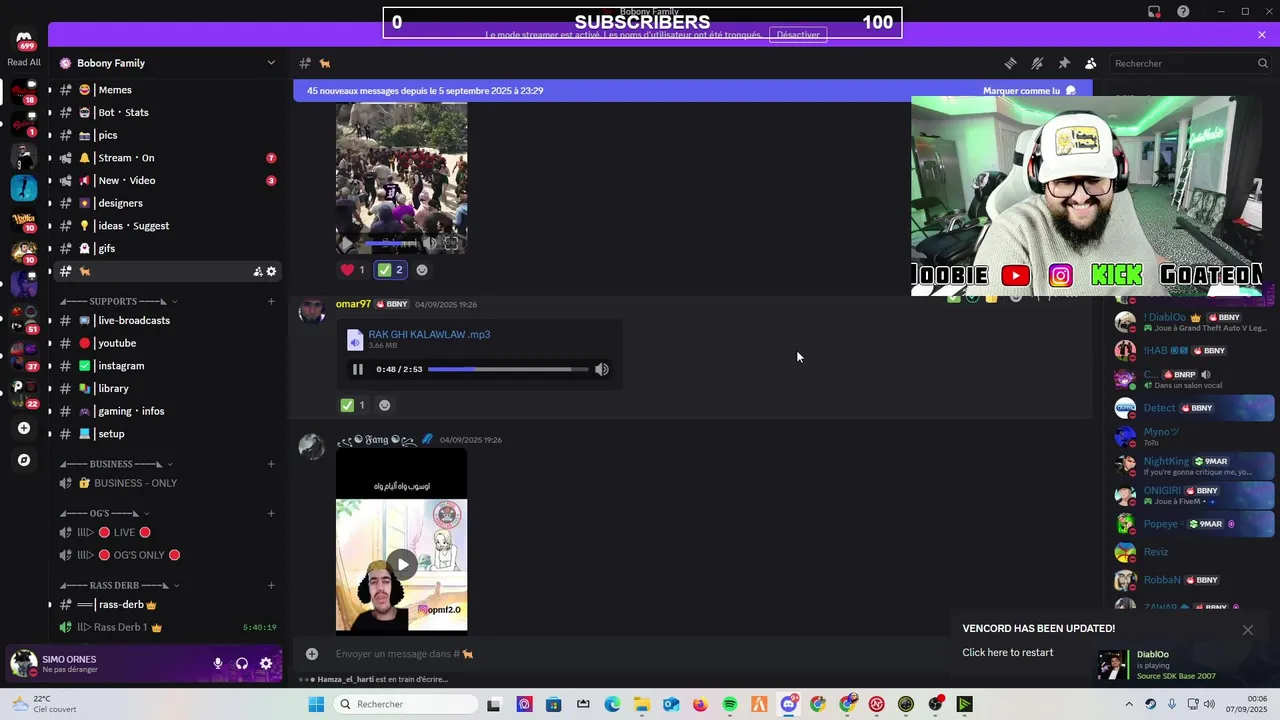Click Read All under the Discord logo
The width and height of the screenshot is (1280, 720).
(24, 62)
